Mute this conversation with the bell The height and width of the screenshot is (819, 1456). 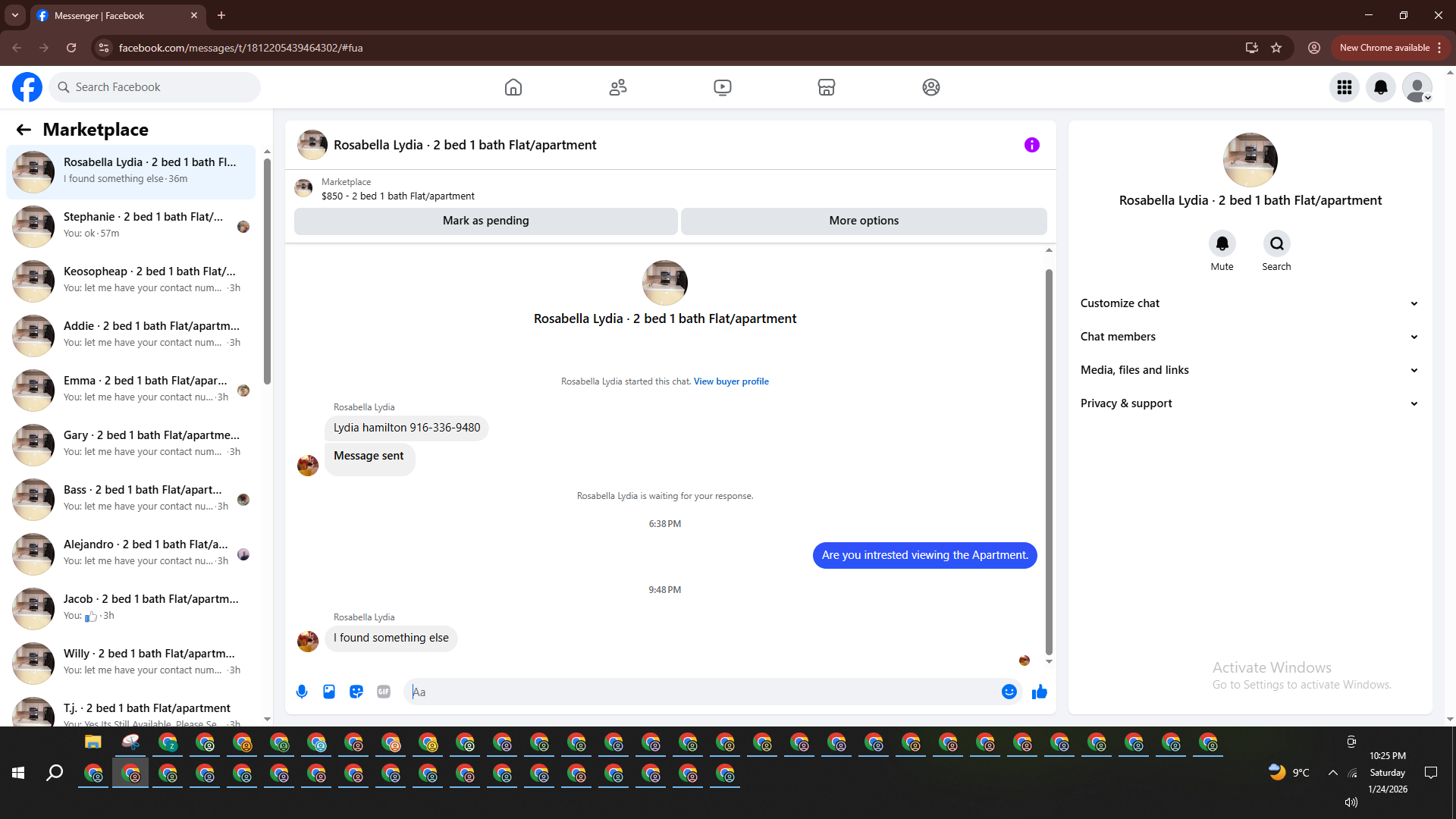coord(1222,243)
